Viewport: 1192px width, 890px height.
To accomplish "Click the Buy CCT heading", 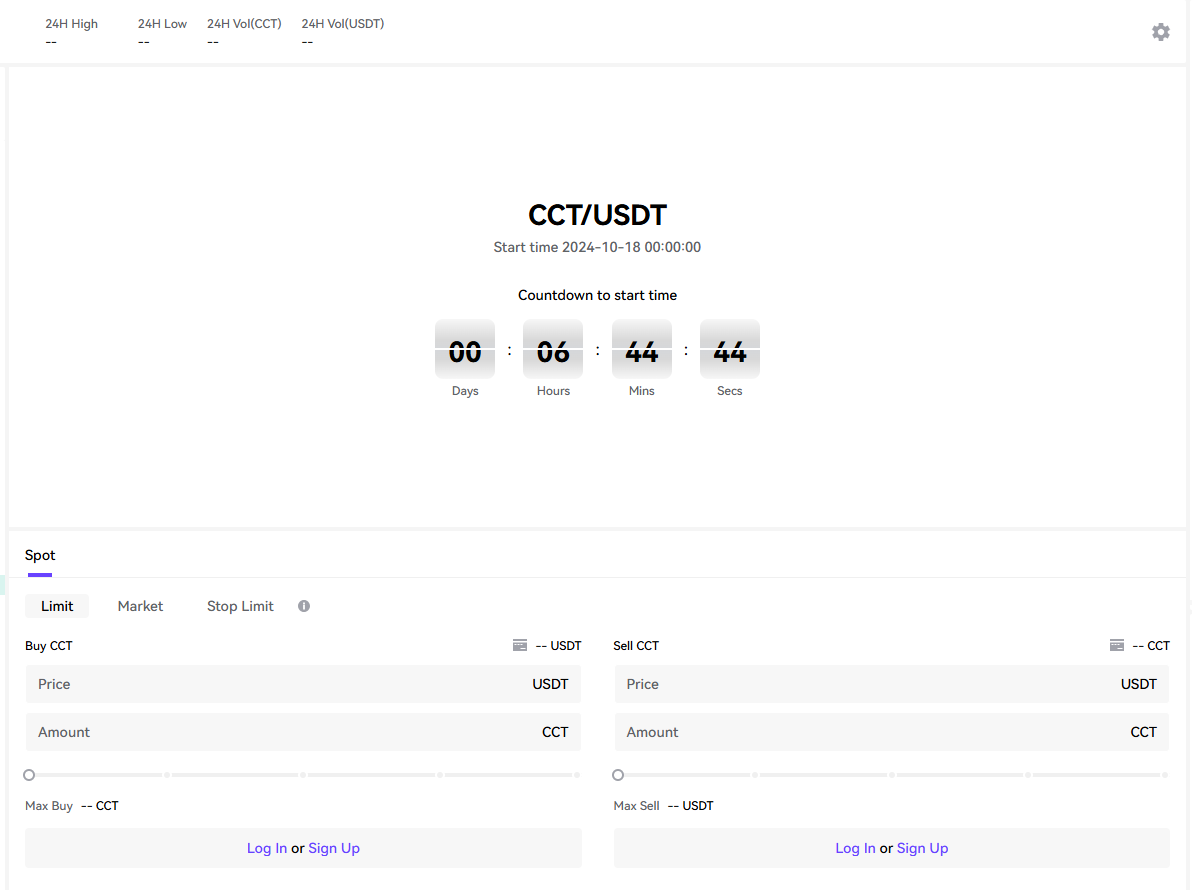I will (x=49, y=645).
